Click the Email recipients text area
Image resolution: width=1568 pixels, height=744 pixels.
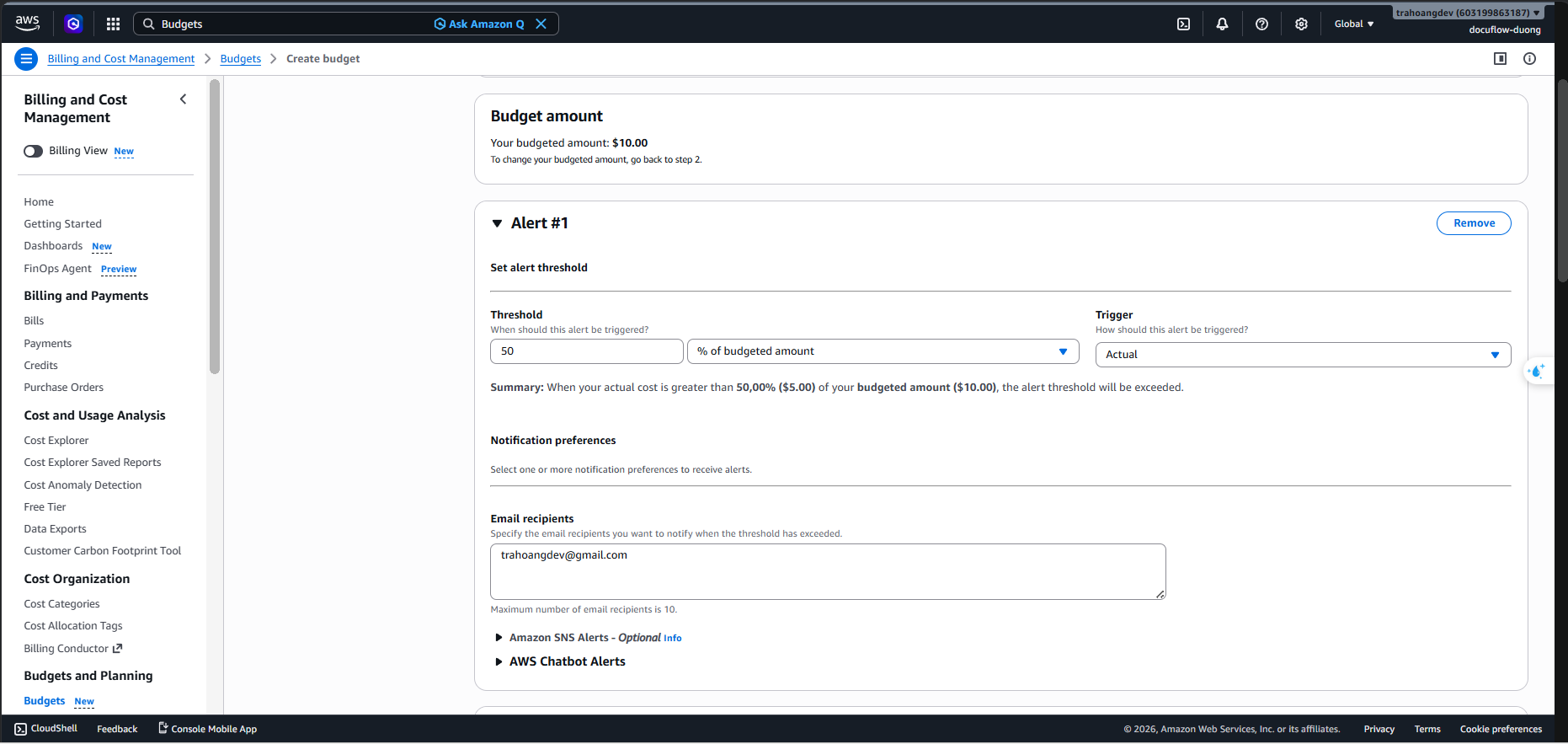point(828,571)
